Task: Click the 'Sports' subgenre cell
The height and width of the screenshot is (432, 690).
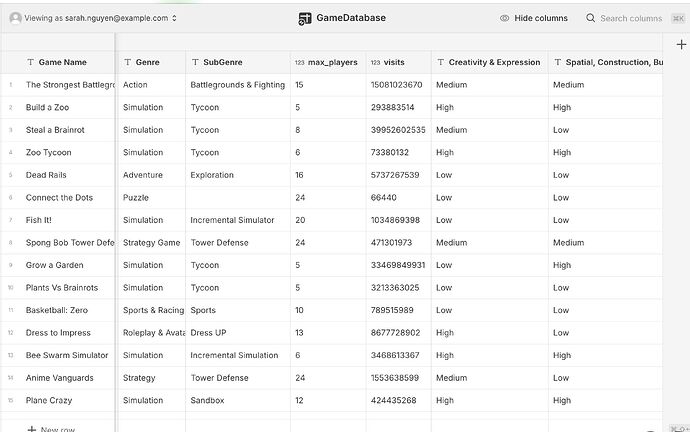Action: [238, 310]
